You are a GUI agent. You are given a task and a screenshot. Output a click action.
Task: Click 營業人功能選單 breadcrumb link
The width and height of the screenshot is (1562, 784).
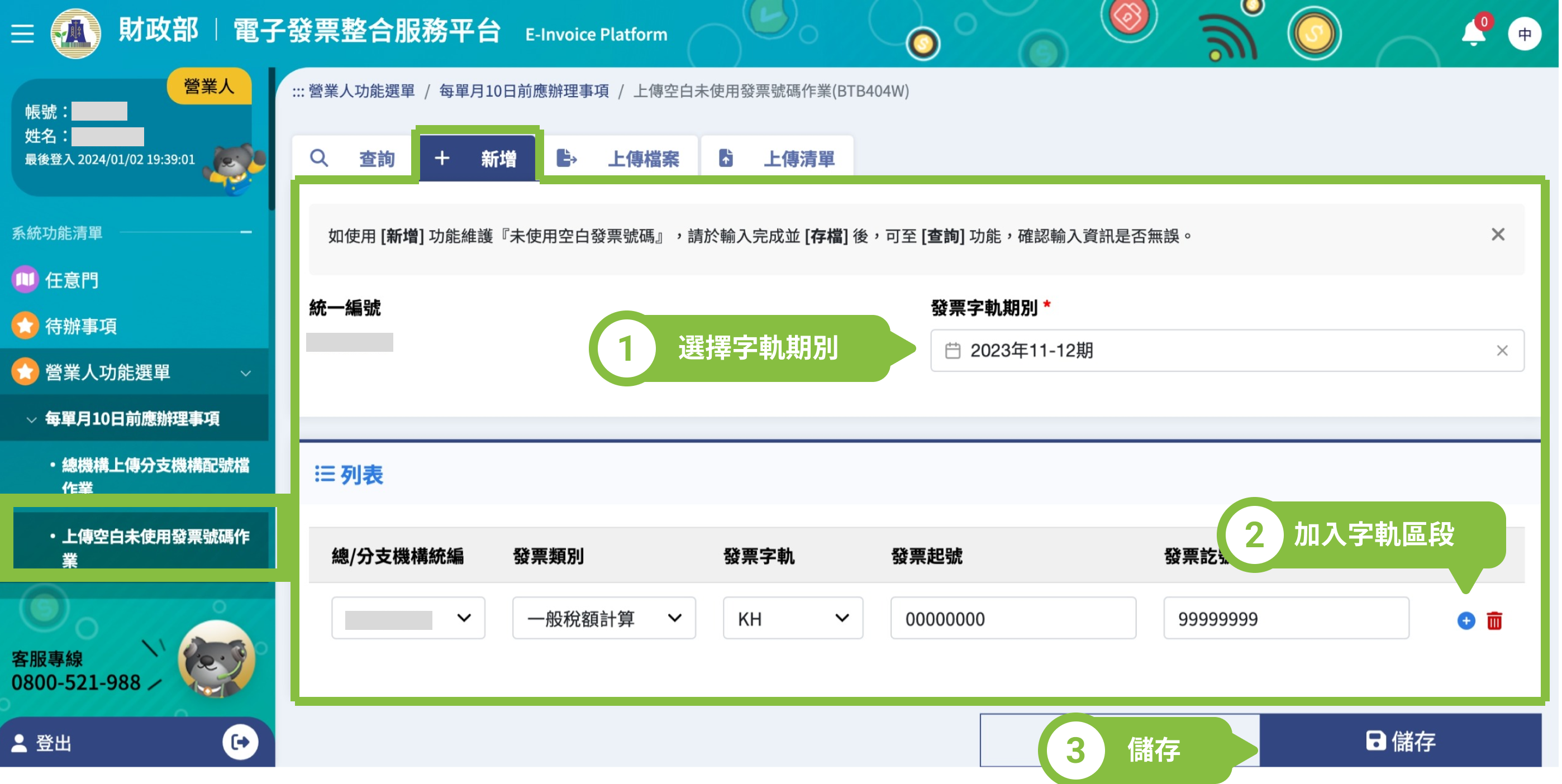pyautogui.click(x=361, y=92)
